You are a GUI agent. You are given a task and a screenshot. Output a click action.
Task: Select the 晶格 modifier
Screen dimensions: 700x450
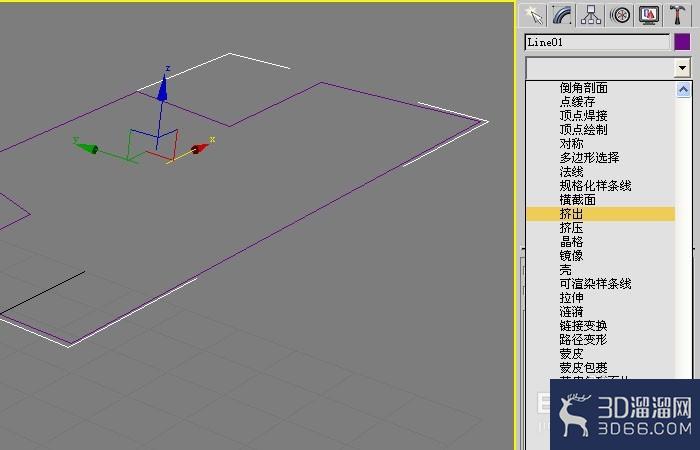coord(571,242)
